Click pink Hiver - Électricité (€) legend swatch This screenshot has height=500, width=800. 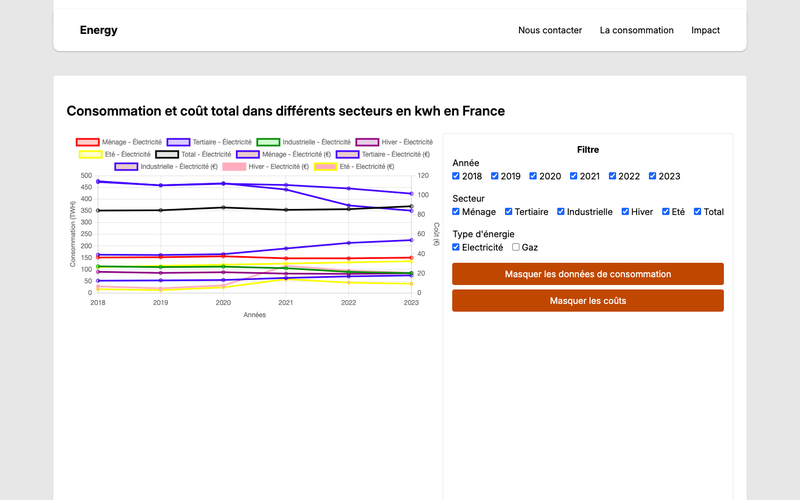tap(234, 167)
